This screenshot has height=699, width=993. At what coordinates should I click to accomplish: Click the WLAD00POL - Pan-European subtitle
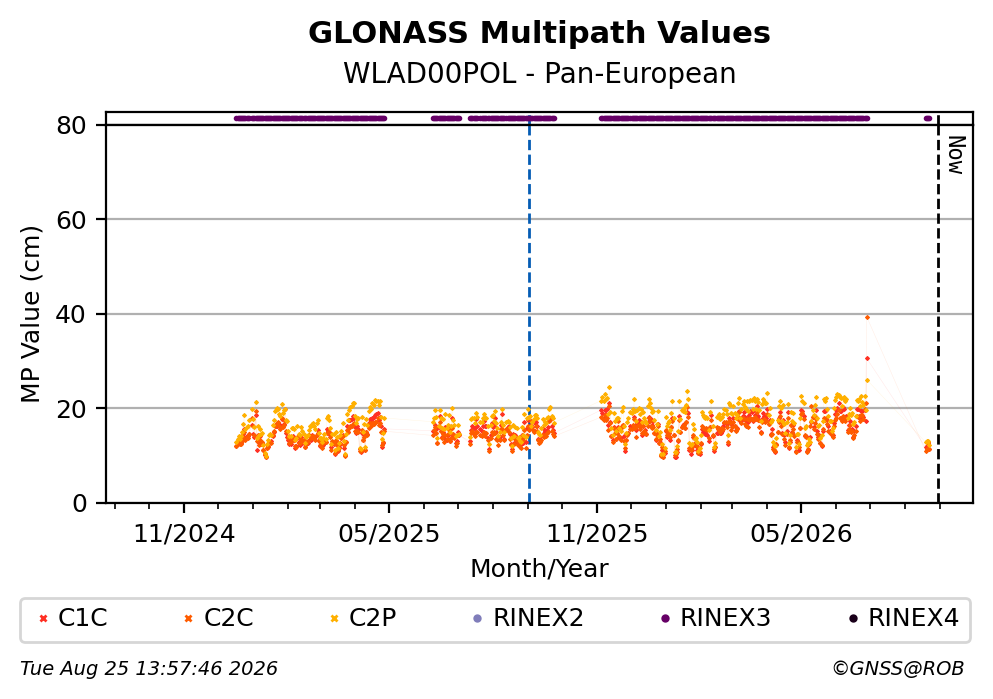[x=539, y=73]
